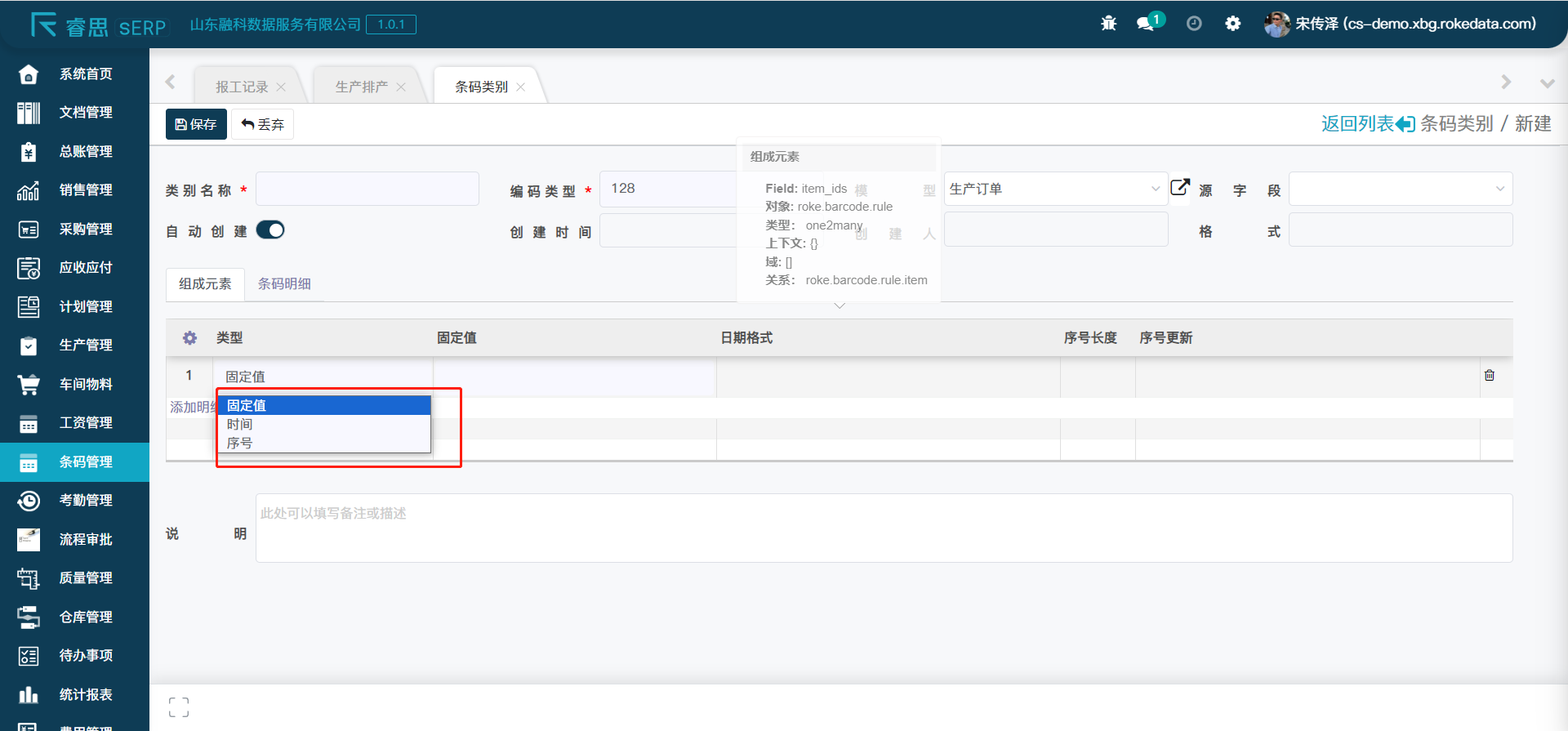Toggle the 自动创建 switch
The width and height of the screenshot is (1568, 731).
(x=270, y=230)
